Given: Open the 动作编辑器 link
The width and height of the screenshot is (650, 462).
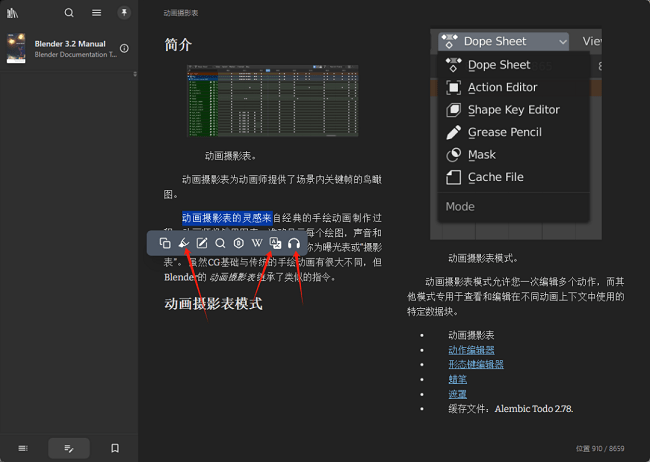Looking at the screenshot, I should pyautogui.click(x=470, y=350).
